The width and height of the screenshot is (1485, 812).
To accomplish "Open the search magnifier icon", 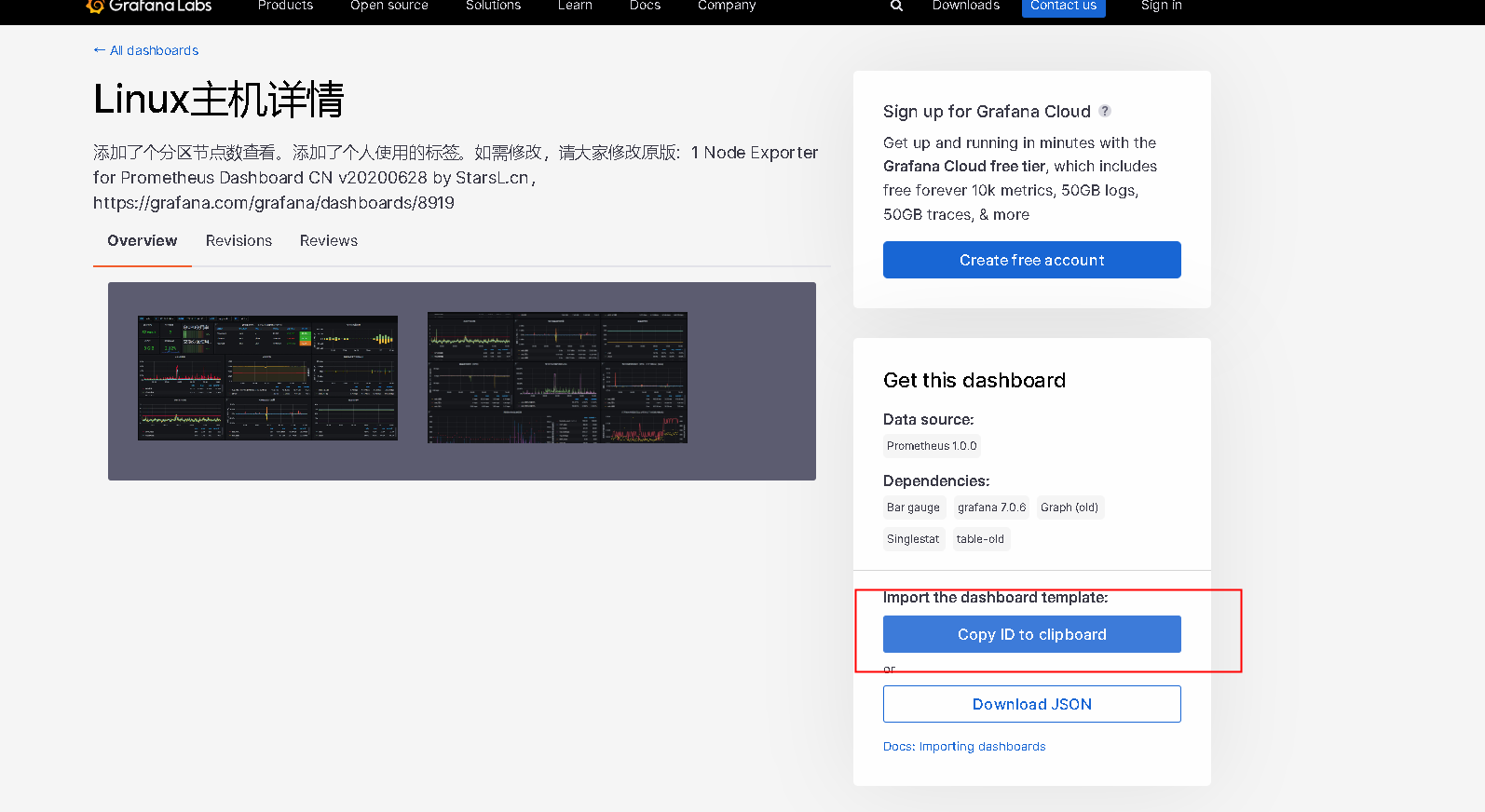I will pos(896,6).
